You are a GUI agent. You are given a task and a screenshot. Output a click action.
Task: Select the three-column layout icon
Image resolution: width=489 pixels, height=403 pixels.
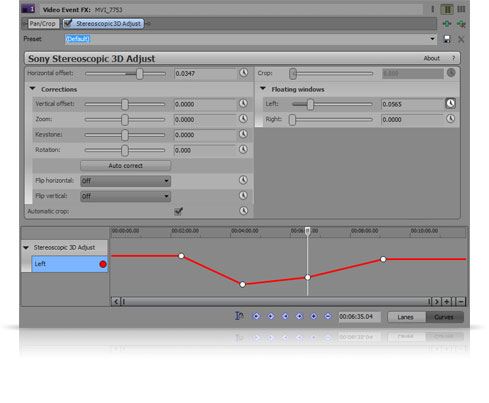point(461,9)
